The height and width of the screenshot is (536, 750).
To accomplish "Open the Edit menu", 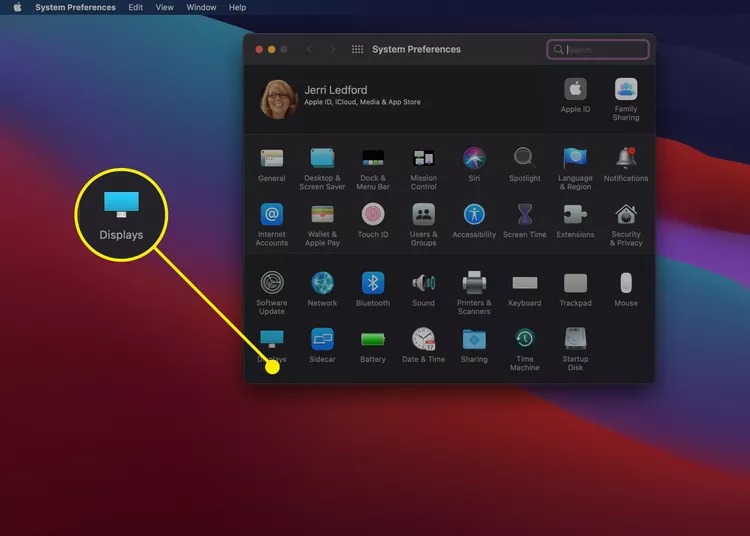I will point(135,7).
